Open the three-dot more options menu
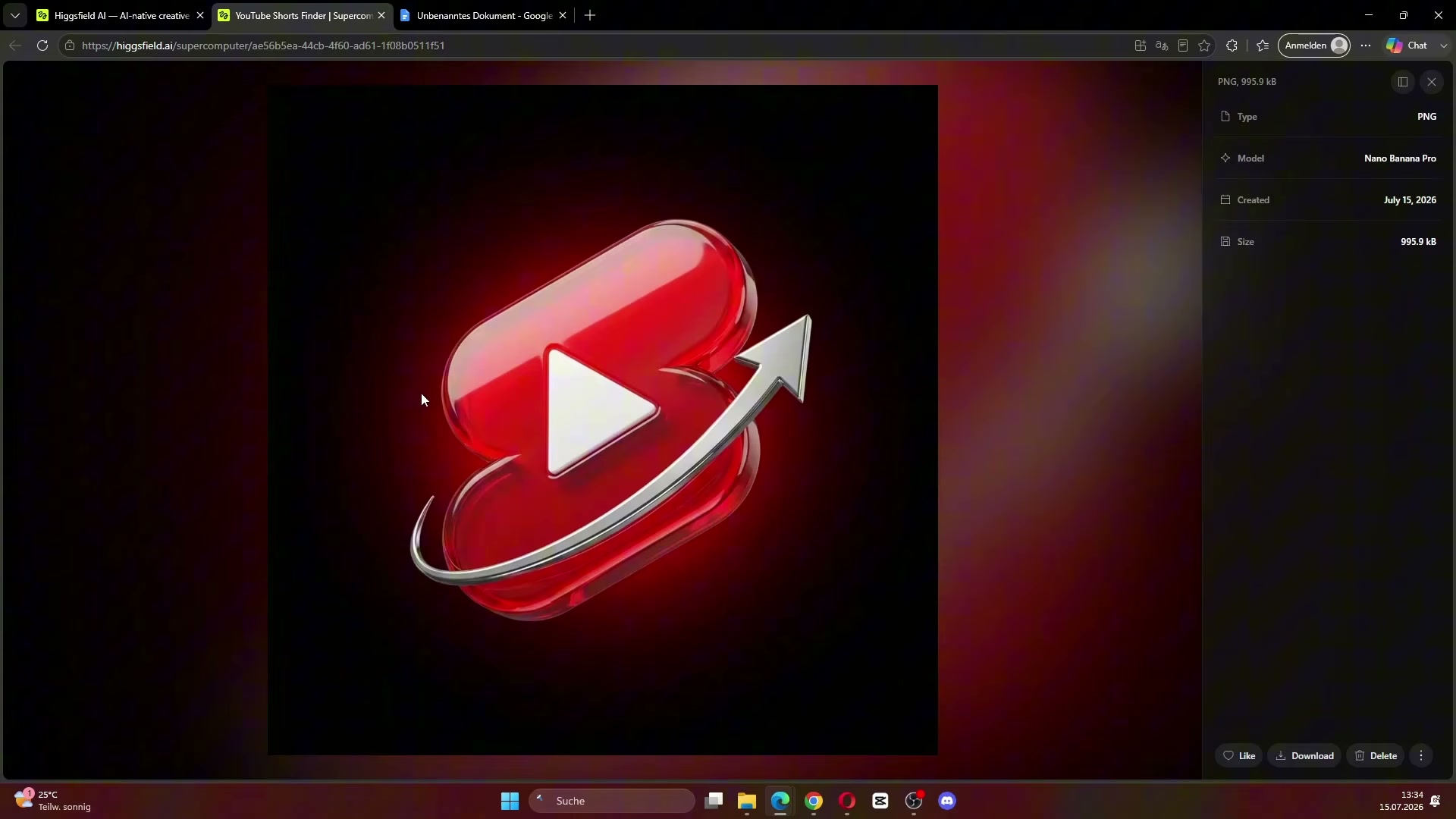This screenshot has height=819, width=1456. pyautogui.click(x=1421, y=756)
